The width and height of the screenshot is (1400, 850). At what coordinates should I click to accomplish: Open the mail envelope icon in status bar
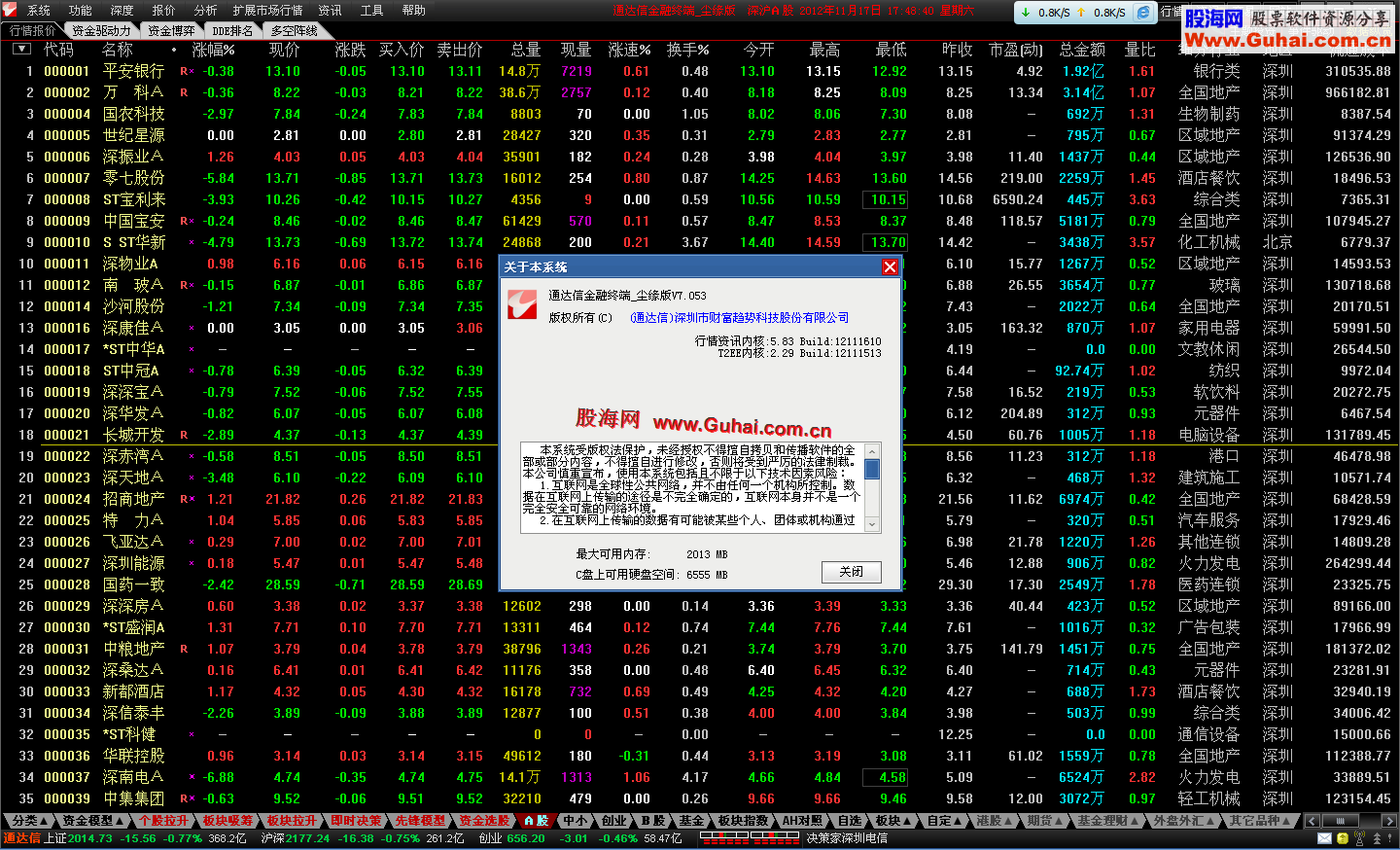pos(1325,837)
